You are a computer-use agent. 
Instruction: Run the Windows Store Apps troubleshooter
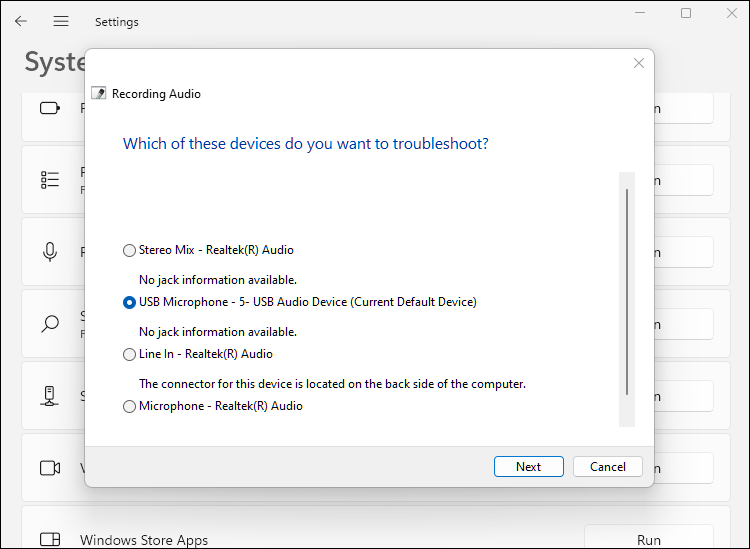pyautogui.click(x=648, y=540)
